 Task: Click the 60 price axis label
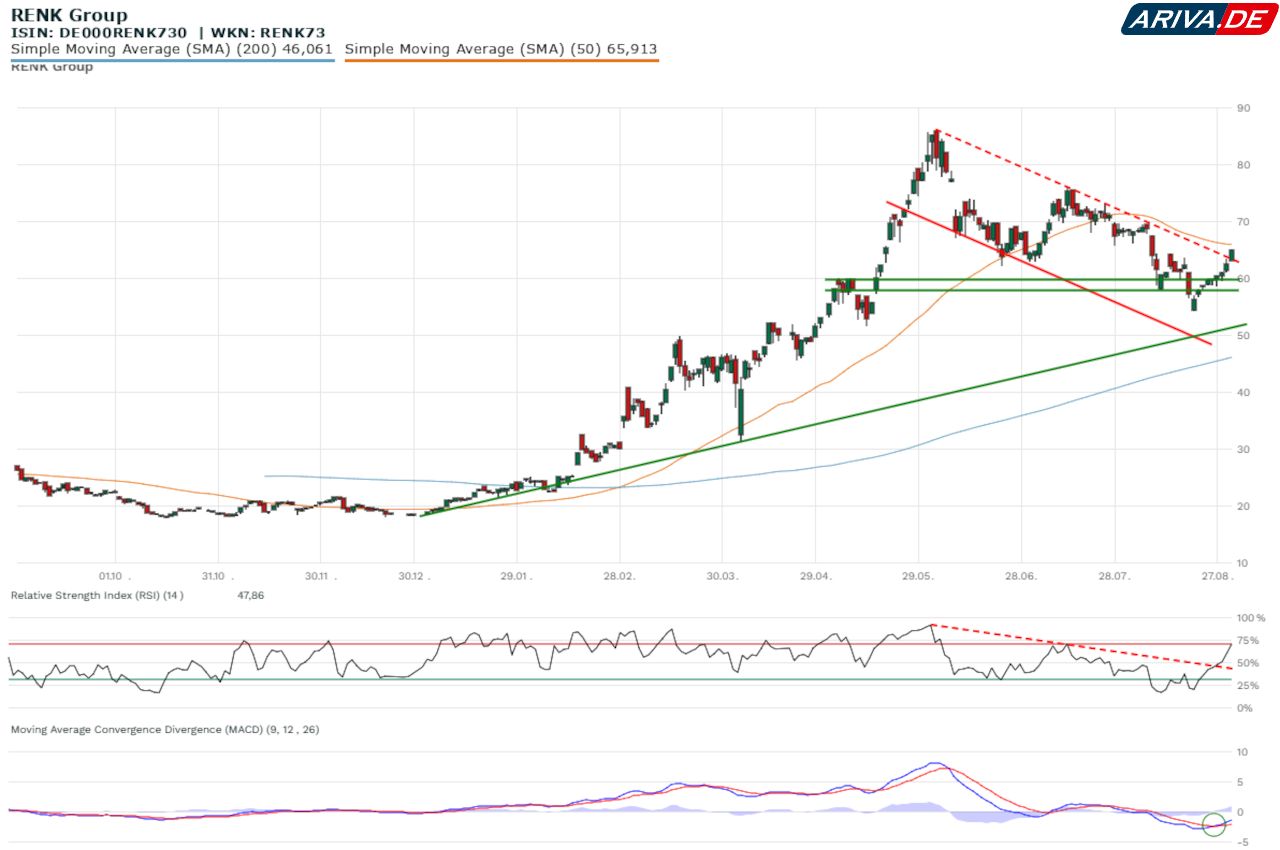(1243, 279)
